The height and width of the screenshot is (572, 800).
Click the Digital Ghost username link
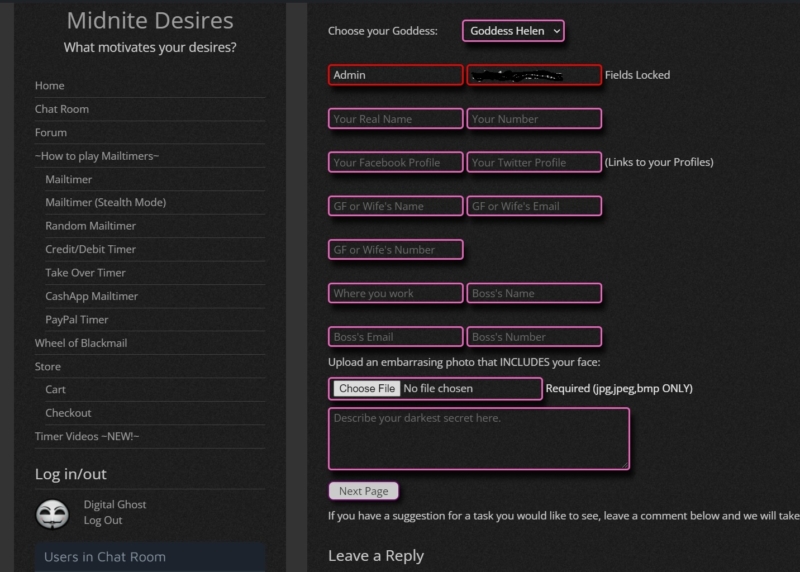coord(115,505)
